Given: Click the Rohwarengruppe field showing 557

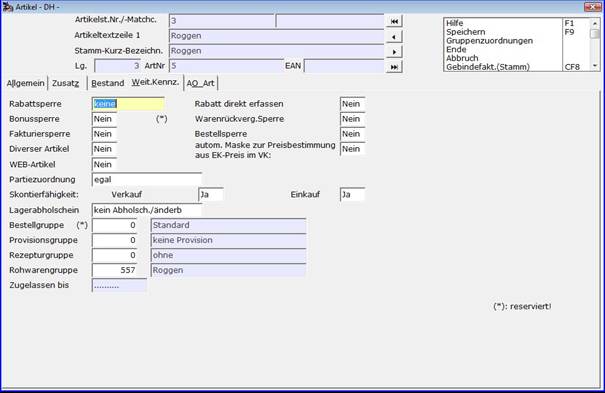Looking at the screenshot, I should [x=114, y=270].
